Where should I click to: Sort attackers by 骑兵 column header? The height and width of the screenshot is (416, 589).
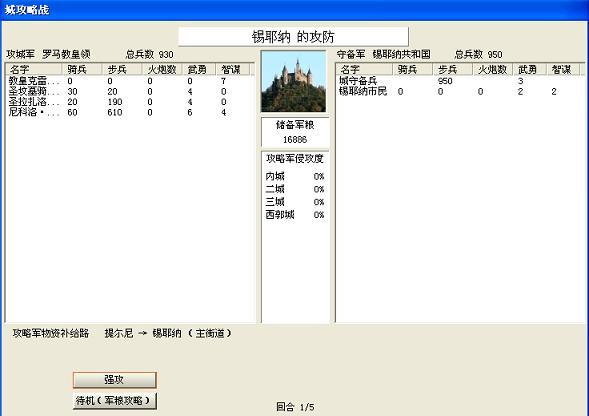(82, 70)
